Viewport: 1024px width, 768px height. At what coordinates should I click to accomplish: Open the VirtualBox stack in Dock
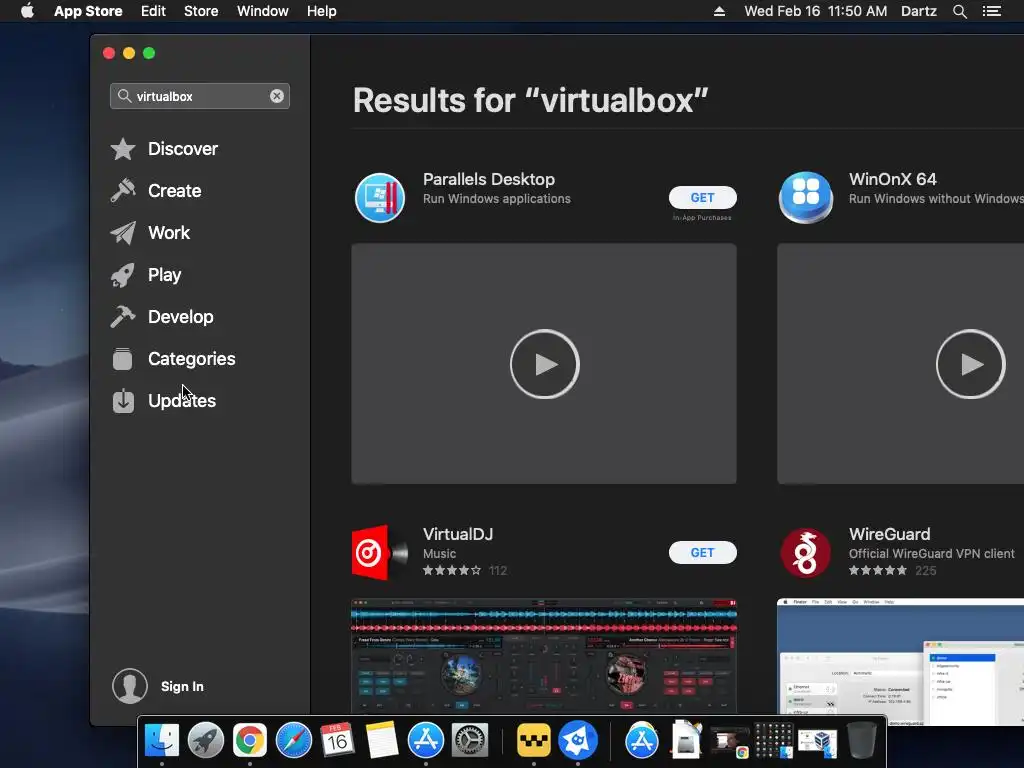818,742
